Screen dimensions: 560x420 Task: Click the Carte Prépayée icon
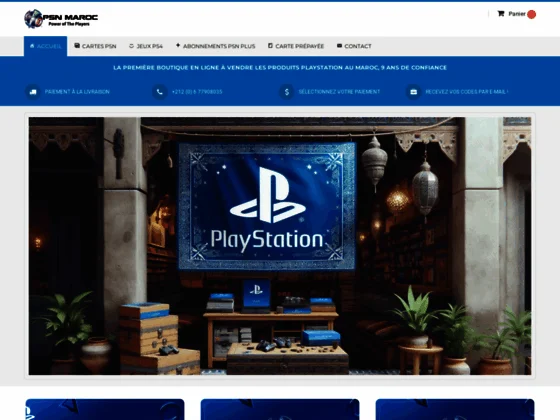(270, 46)
